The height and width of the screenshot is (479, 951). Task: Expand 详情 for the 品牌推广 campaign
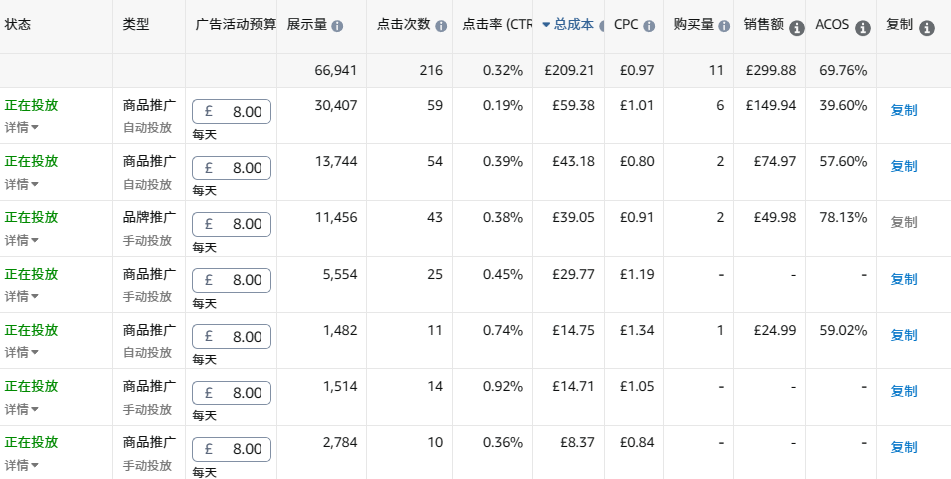click(x=22, y=240)
